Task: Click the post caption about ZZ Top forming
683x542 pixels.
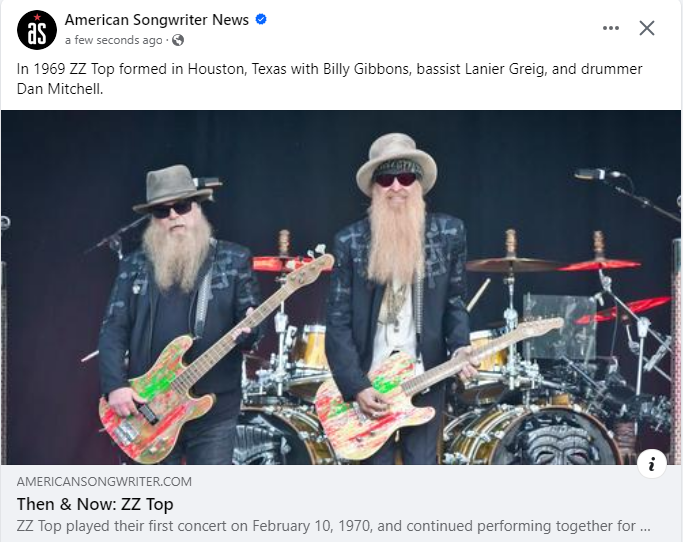Action: [329, 79]
